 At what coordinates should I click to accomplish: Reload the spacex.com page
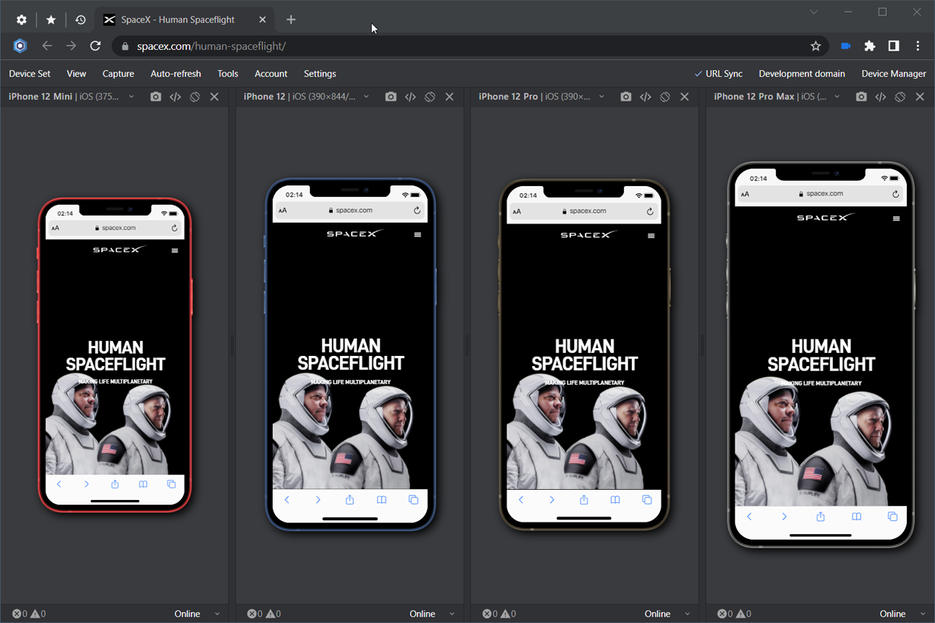[x=95, y=46]
